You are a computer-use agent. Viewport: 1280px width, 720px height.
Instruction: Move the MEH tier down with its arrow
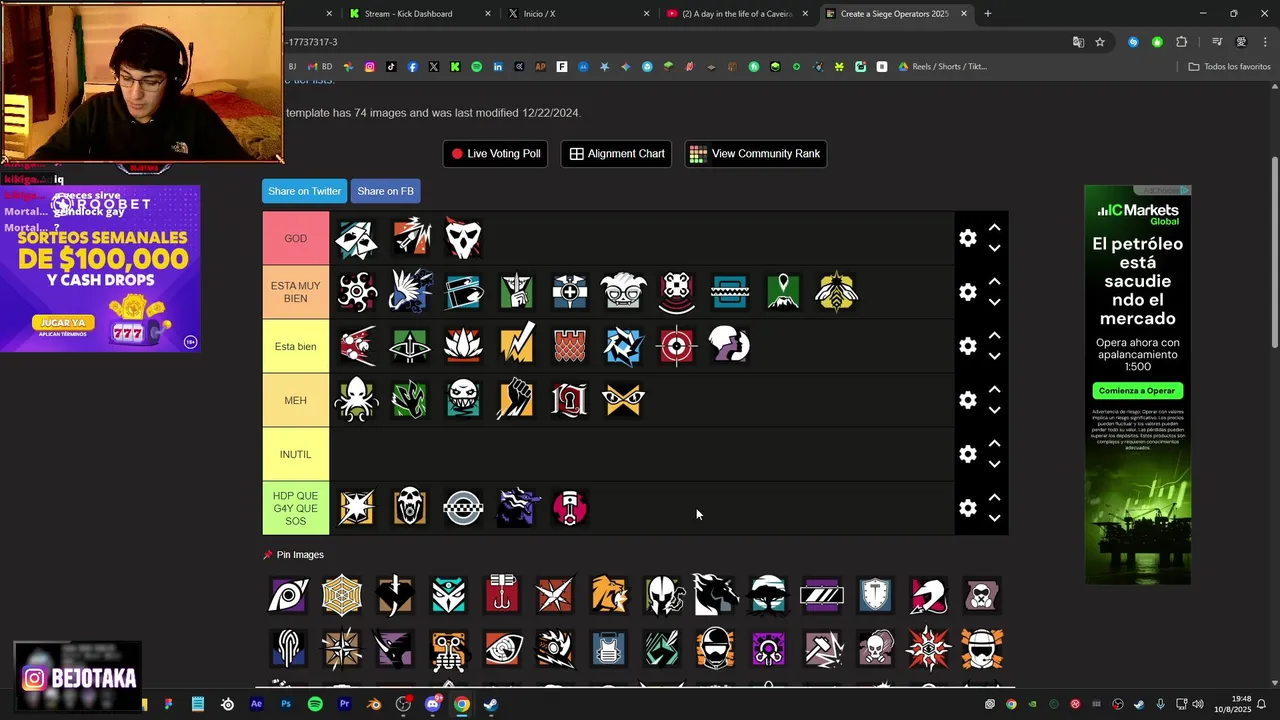pyautogui.click(x=995, y=411)
